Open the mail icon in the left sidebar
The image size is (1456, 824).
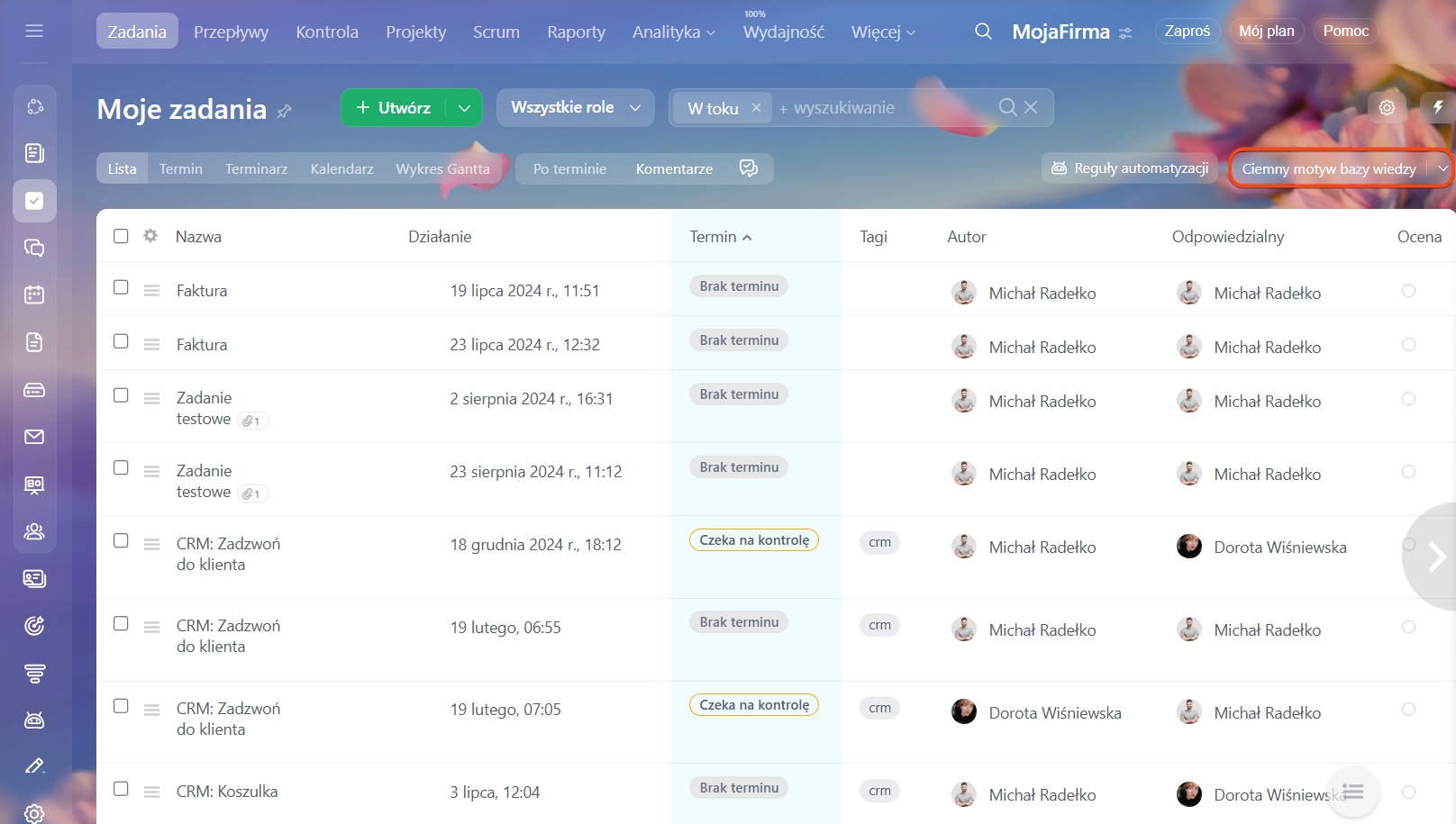tap(34, 437)
